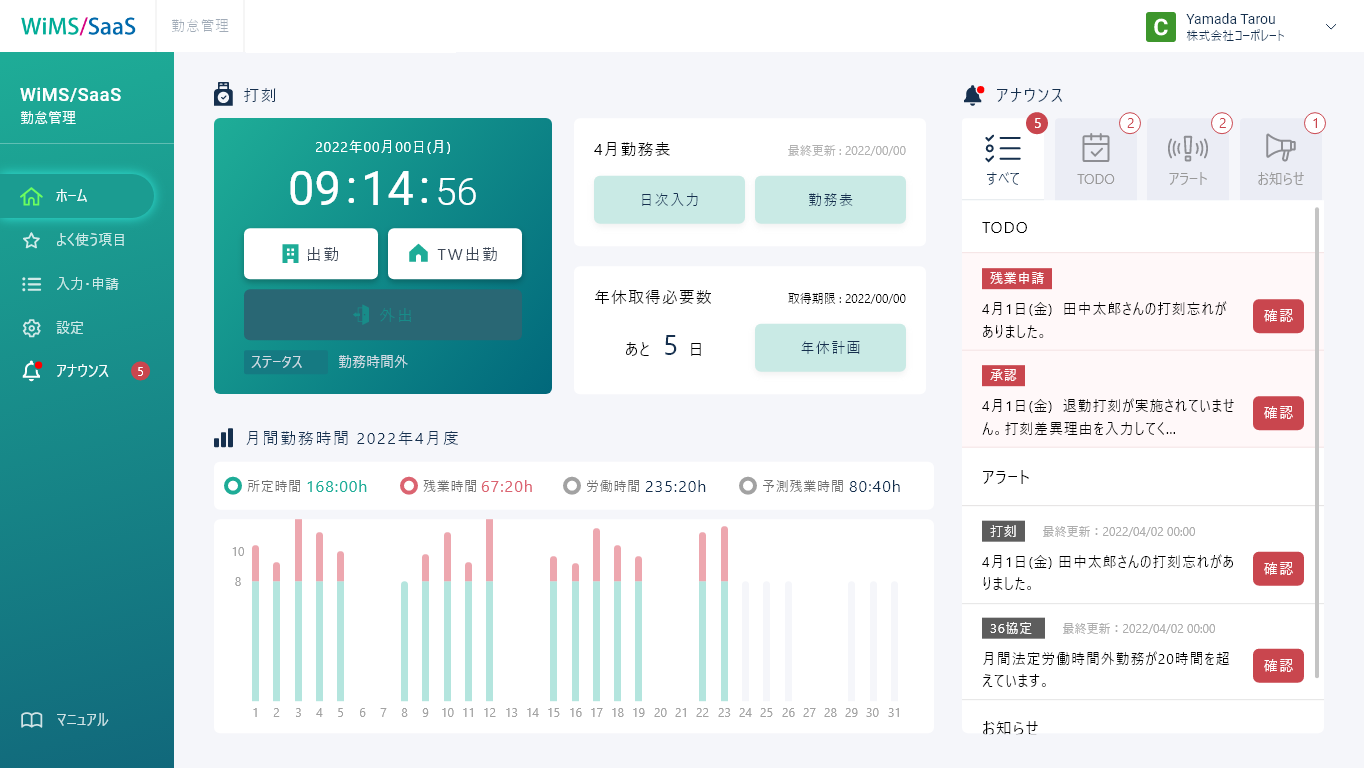Click the bar chart icon beside 月間勤務時間

tap(224, 438)
